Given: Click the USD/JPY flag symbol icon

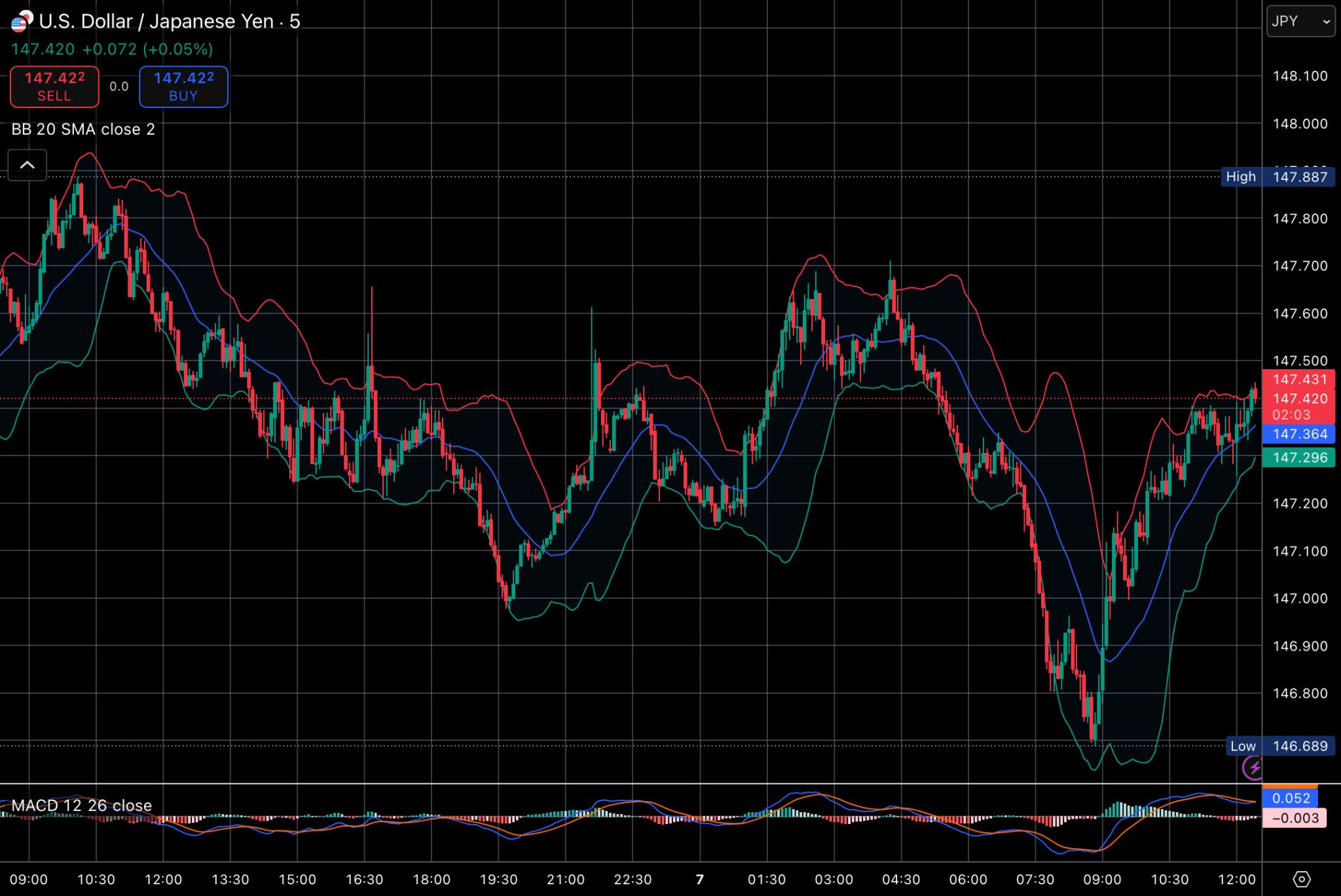Looking at the screenshot, I should tap(22, 22).
